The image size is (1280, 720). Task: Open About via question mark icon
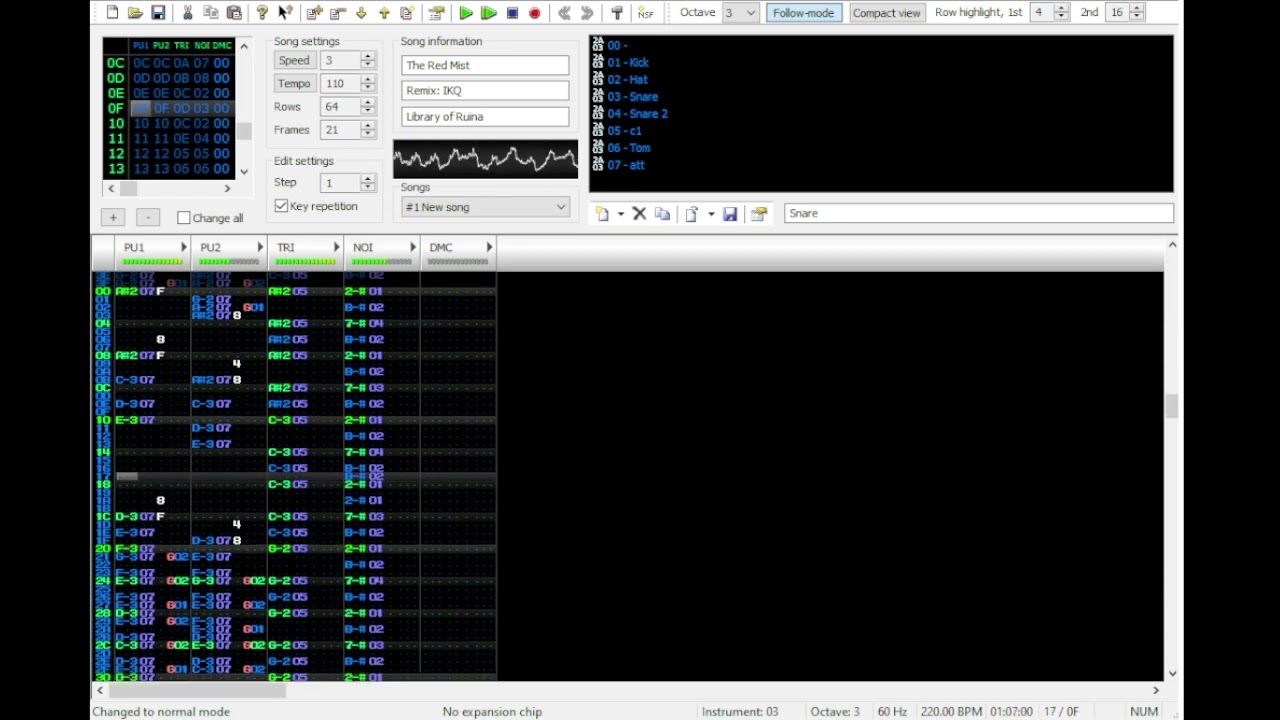click(262, 13)
